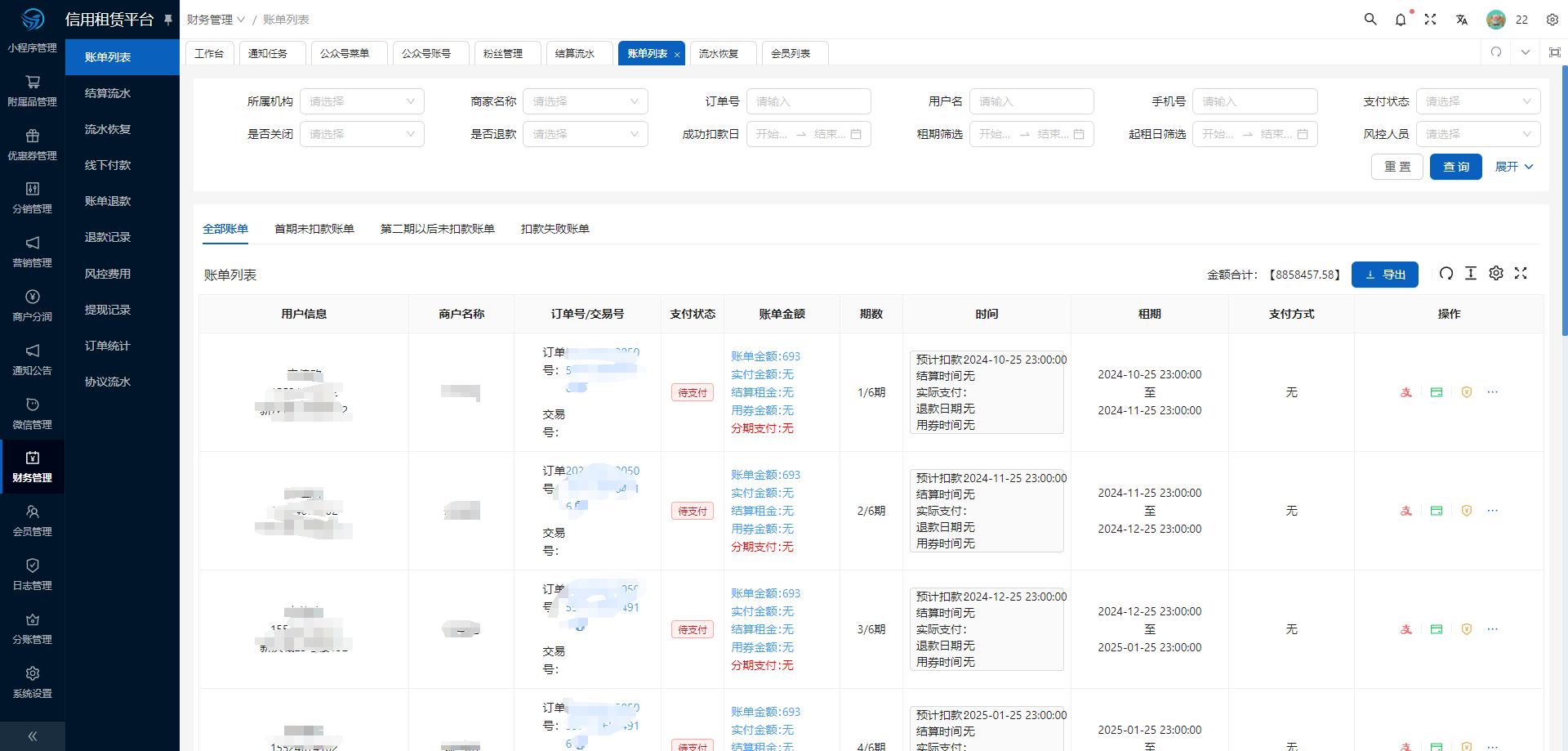Open 系统设置 in the sidebar

tap(33, 682)
